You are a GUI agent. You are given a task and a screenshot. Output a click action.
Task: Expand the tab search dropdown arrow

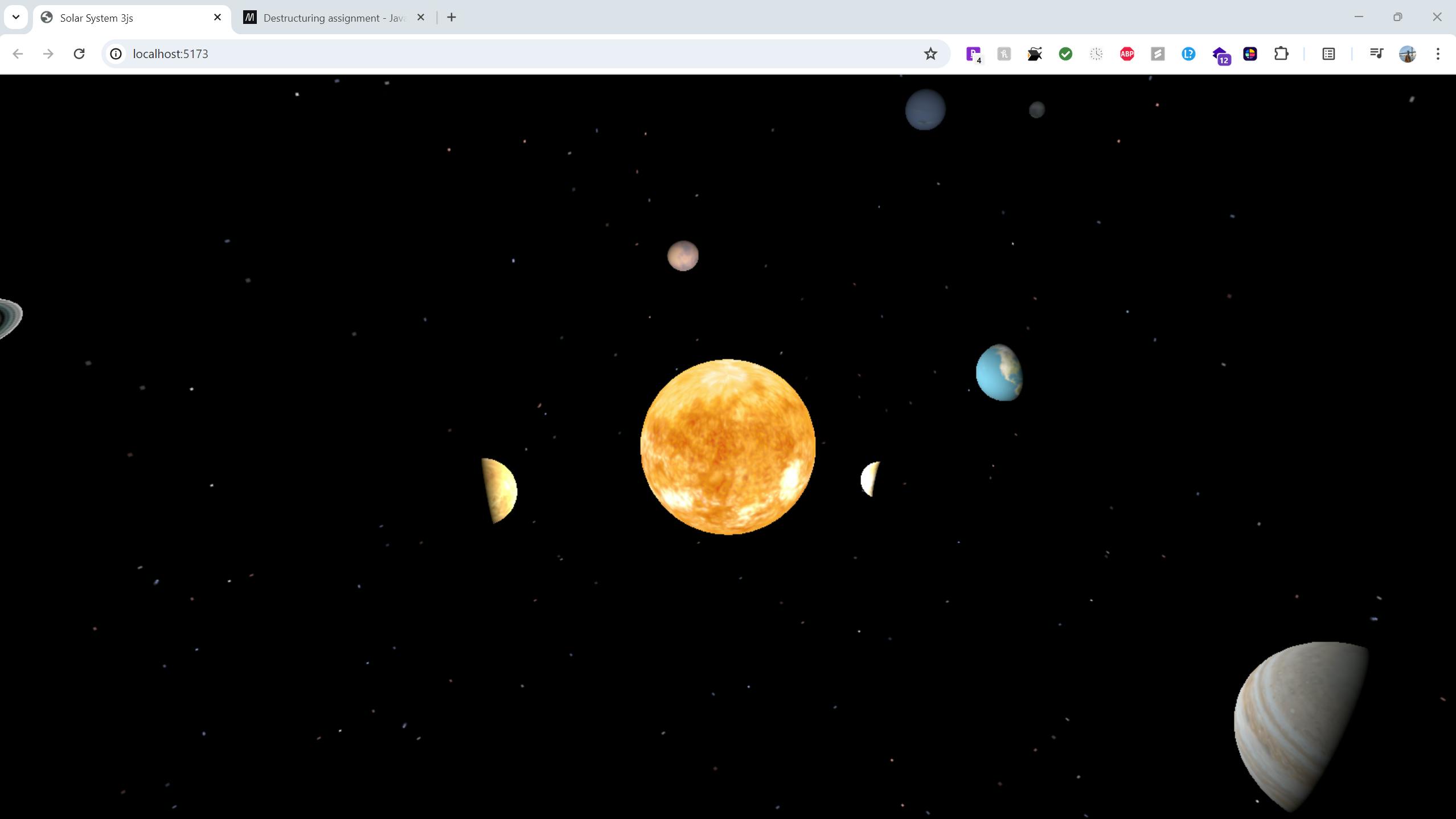point(16,17)
